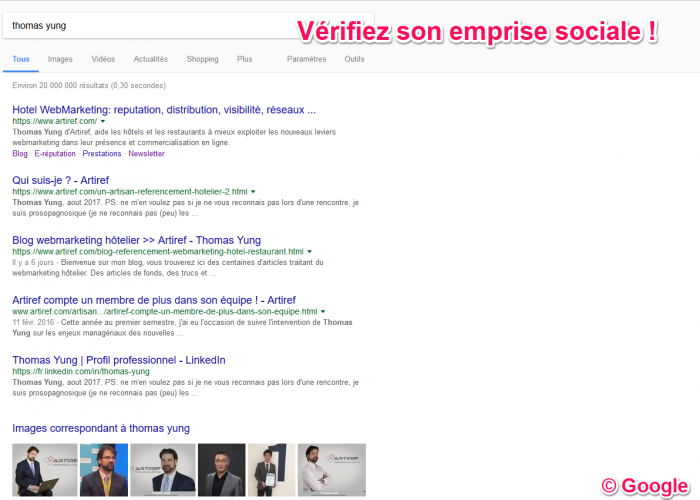Click the search box containing 'thomas yung'
This screenshot has width=700, height=500.
click(x=188, y=26)
